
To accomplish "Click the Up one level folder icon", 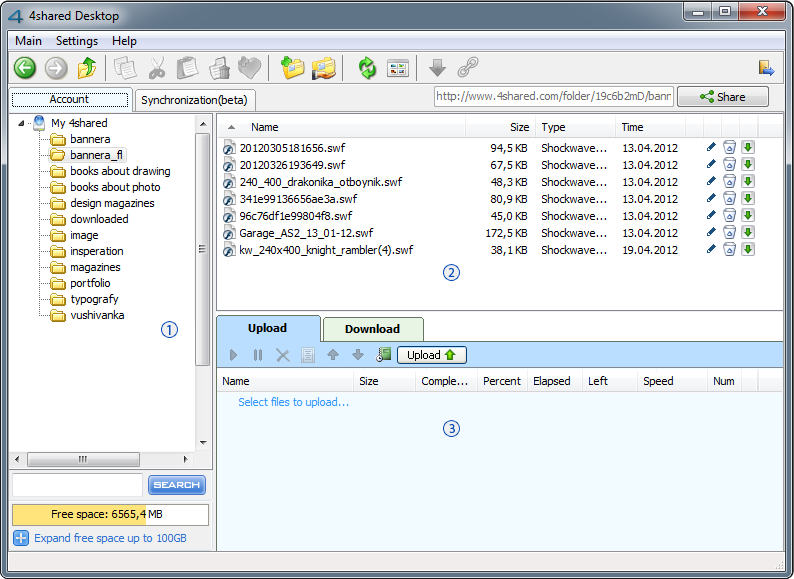I will [87, 67].
